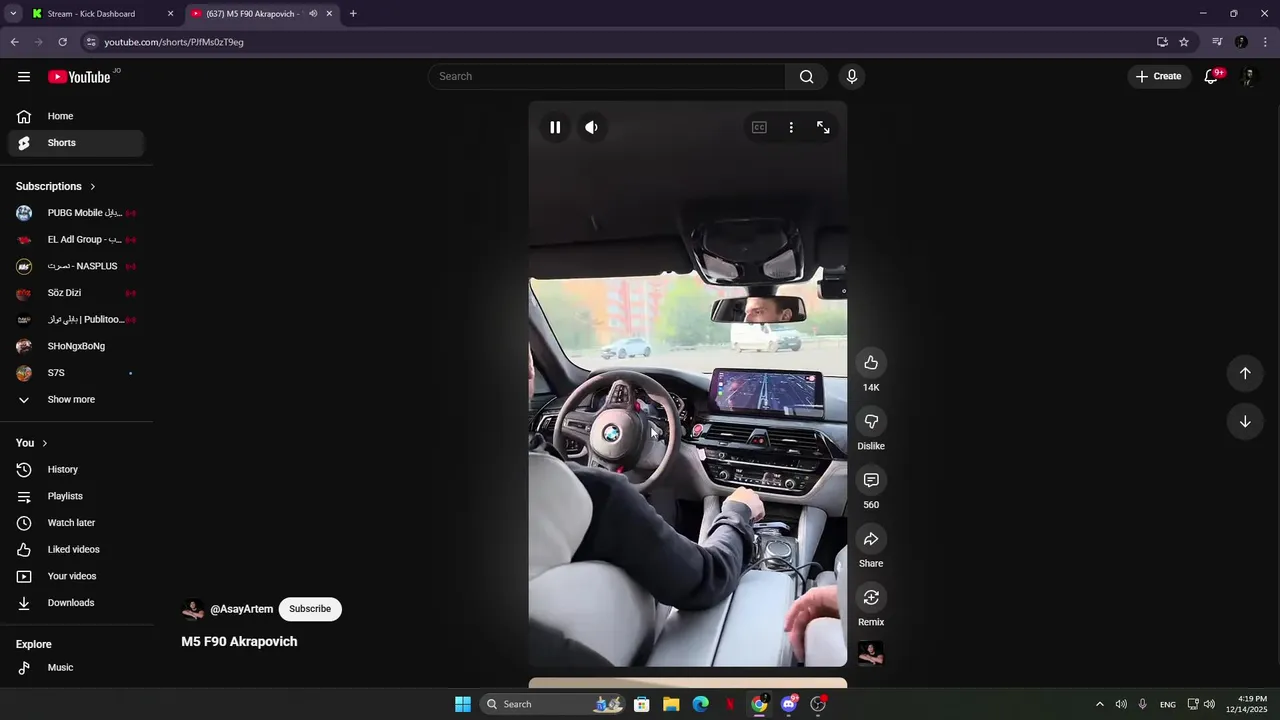Open S7S subscription channel
Viewport: 1280px width, 720px height.
pyautogui.click(x=76, y=373)
